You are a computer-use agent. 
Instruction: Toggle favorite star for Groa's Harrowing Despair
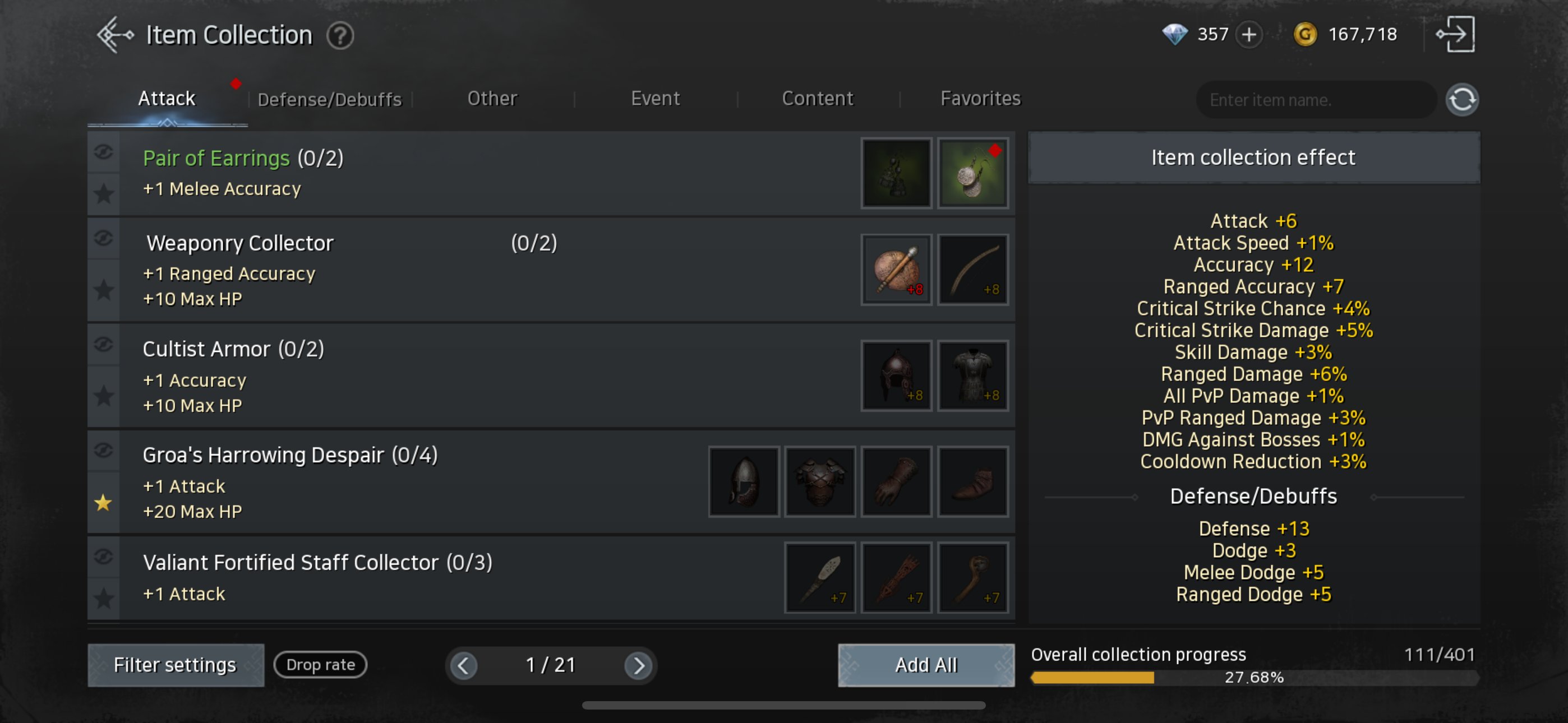[104, 503]
